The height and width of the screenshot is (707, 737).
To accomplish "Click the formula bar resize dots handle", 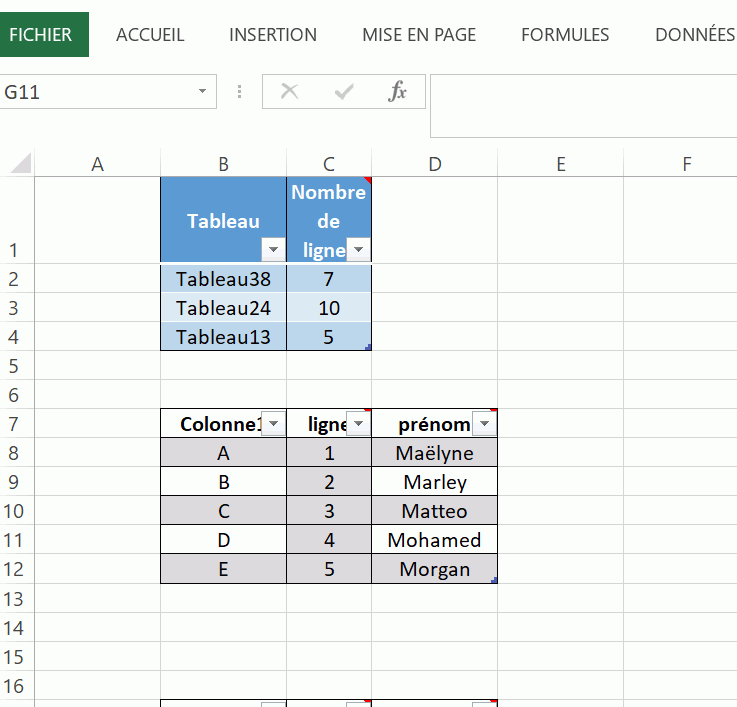I will pos(240,92).
